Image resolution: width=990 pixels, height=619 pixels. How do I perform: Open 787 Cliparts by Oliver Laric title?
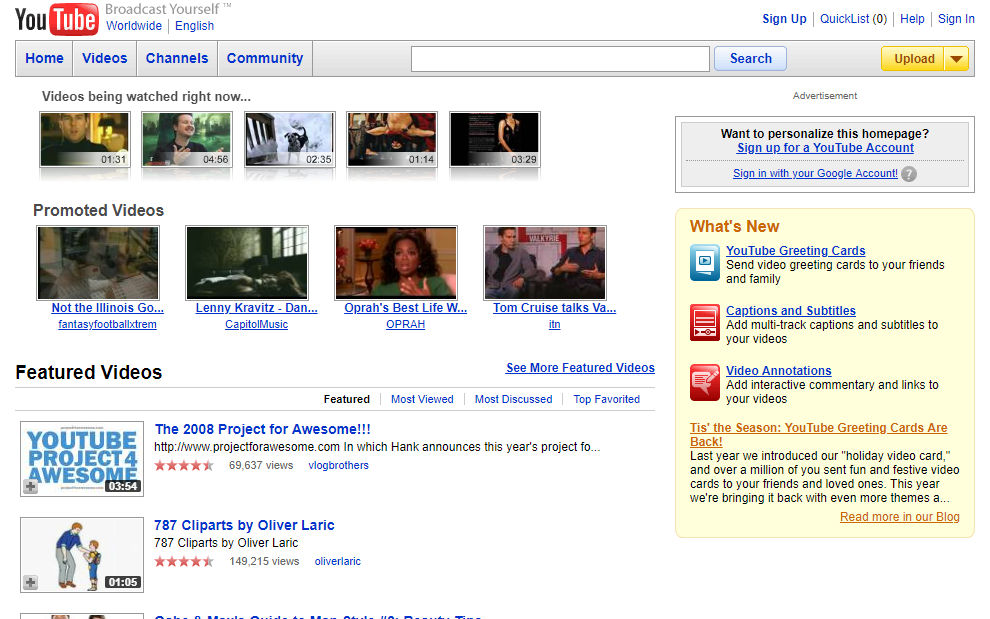click(x=244, y=526)
